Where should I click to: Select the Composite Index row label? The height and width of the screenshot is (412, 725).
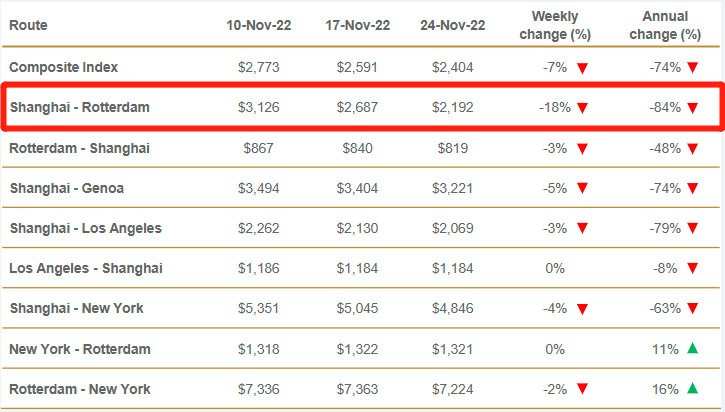[64, 67]
